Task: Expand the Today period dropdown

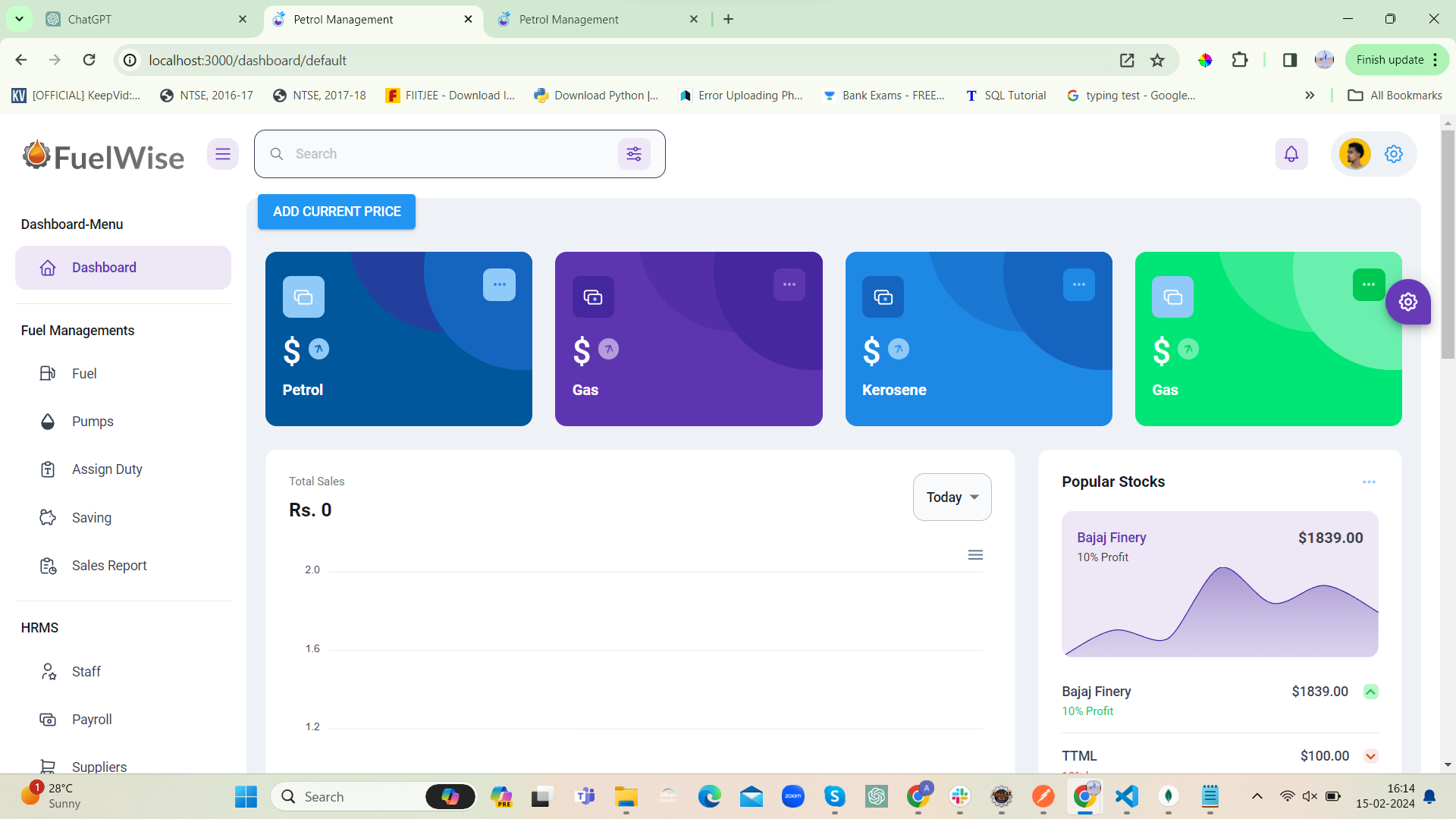Action: (952, 497)
